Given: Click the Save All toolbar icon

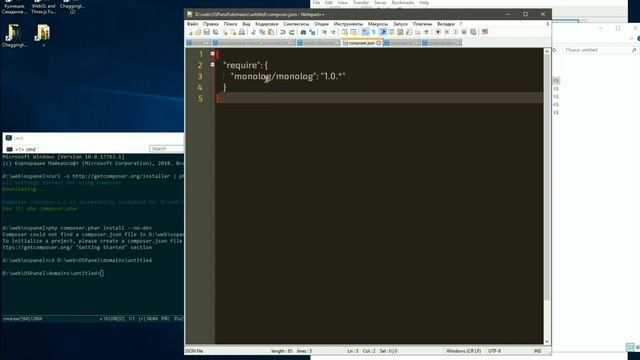Looking at the screenshot, I should pyautogui.click(x=216, y=32).
